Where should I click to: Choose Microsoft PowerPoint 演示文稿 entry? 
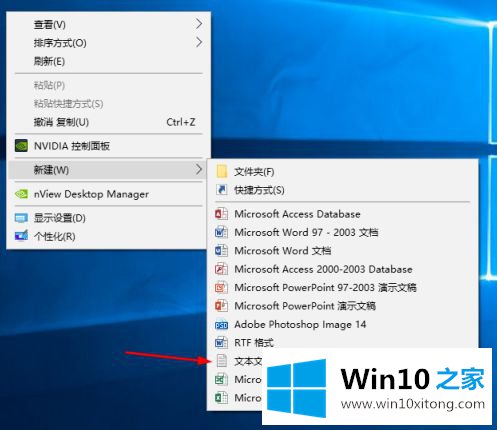pos(343,306)
